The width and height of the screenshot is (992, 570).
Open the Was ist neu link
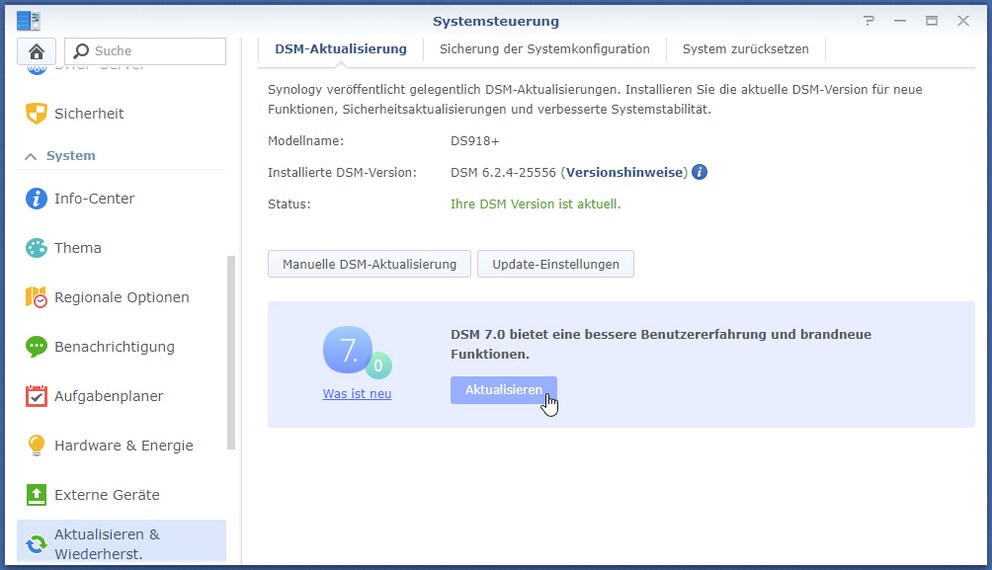(x=357, y=393)
